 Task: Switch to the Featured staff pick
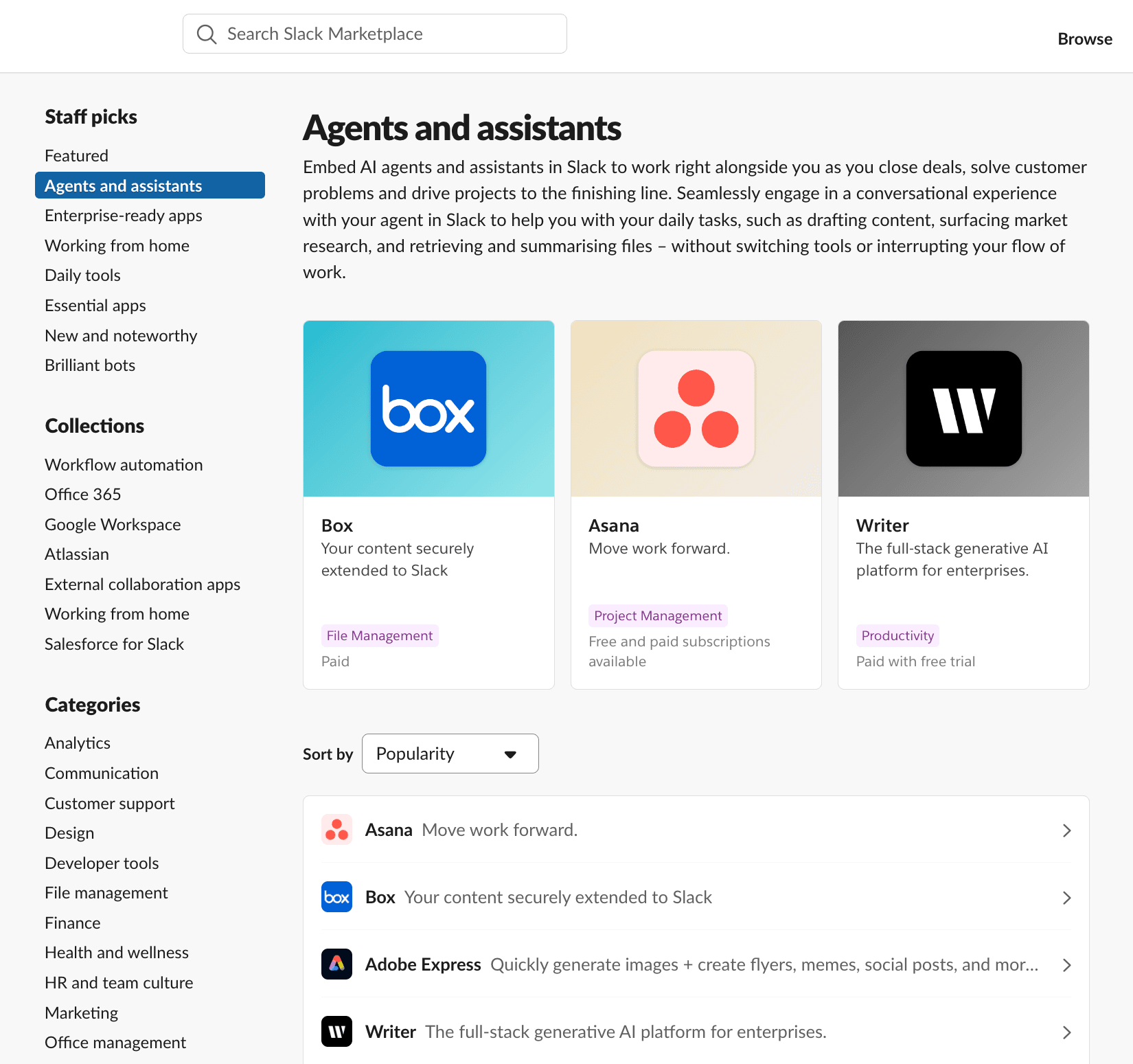coord(76,155)
